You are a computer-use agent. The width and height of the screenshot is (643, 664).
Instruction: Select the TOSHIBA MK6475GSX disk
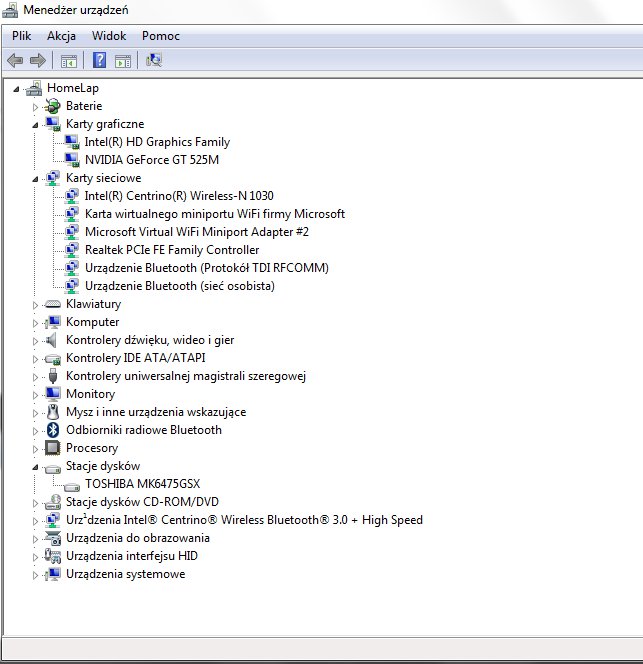pyautogui.click(x=142, y=484)
